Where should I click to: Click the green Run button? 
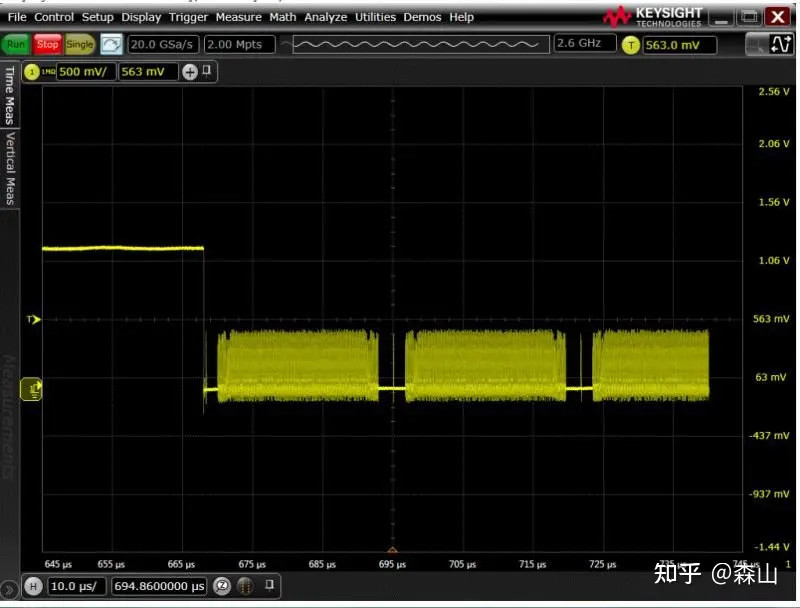[16, 44]
